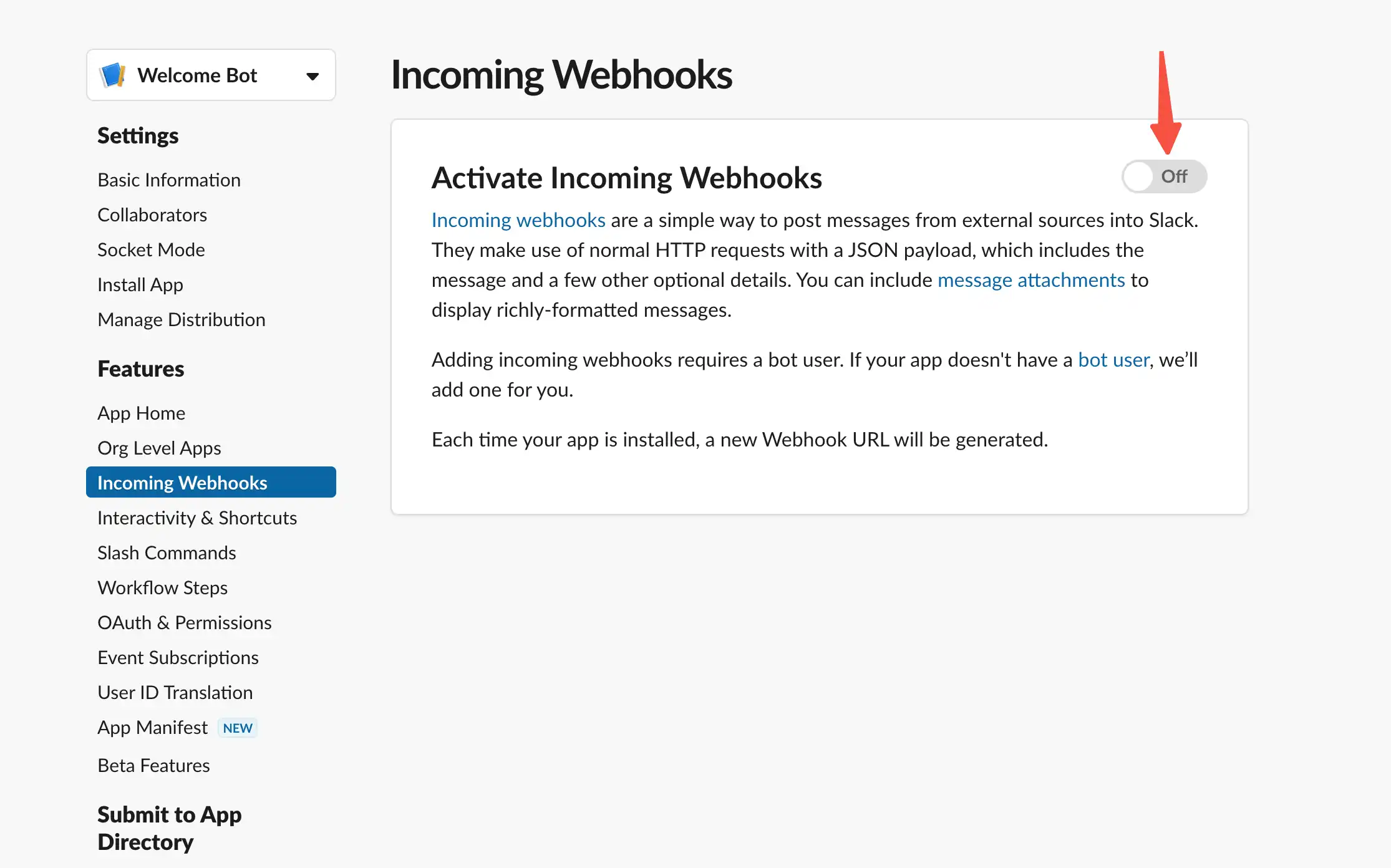
Task: Open OAuth & Permissions page
Action: pyautogui.click(x=185, y=622)
